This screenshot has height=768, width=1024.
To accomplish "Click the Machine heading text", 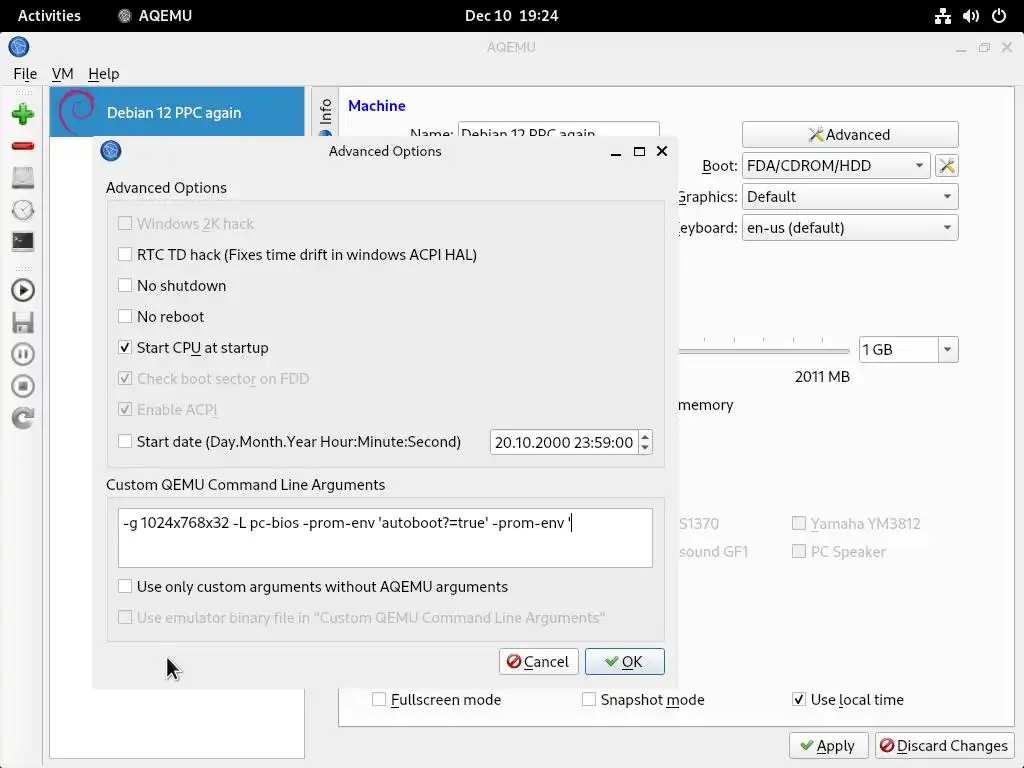I will (377, 106).
